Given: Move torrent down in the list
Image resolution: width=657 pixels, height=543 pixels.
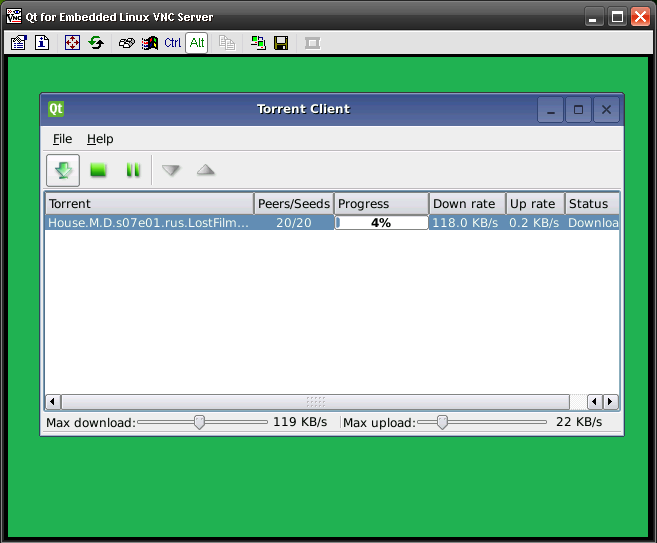Looking at the screenshot, I should pos(171,170).
